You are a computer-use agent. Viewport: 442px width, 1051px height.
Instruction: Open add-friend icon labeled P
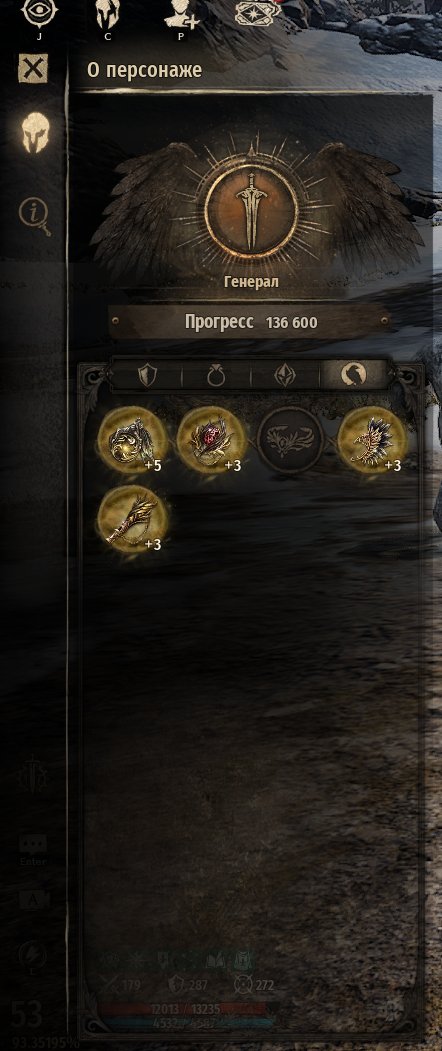point(181,14)
